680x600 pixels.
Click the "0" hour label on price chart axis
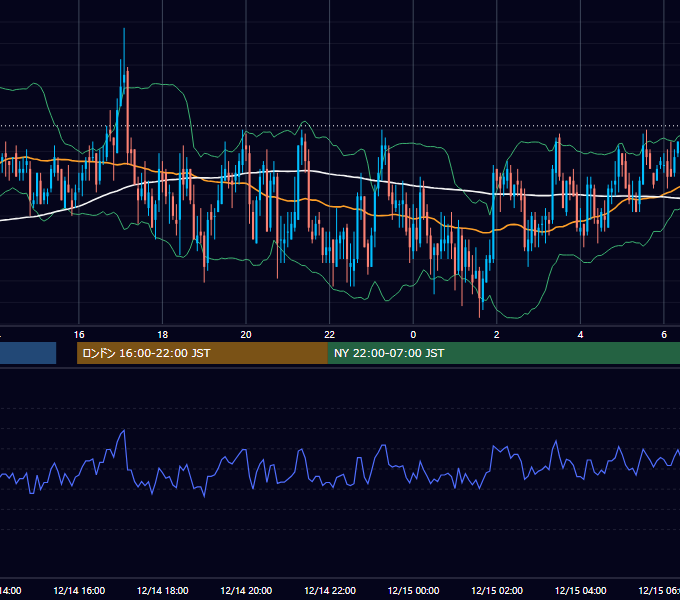[x=413, y=334]
